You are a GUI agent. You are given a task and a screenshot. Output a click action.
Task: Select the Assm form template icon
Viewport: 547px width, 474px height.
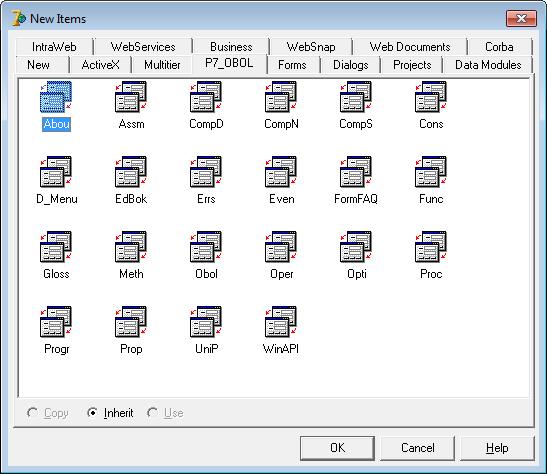pyautogui.click(x=131, y=97)
